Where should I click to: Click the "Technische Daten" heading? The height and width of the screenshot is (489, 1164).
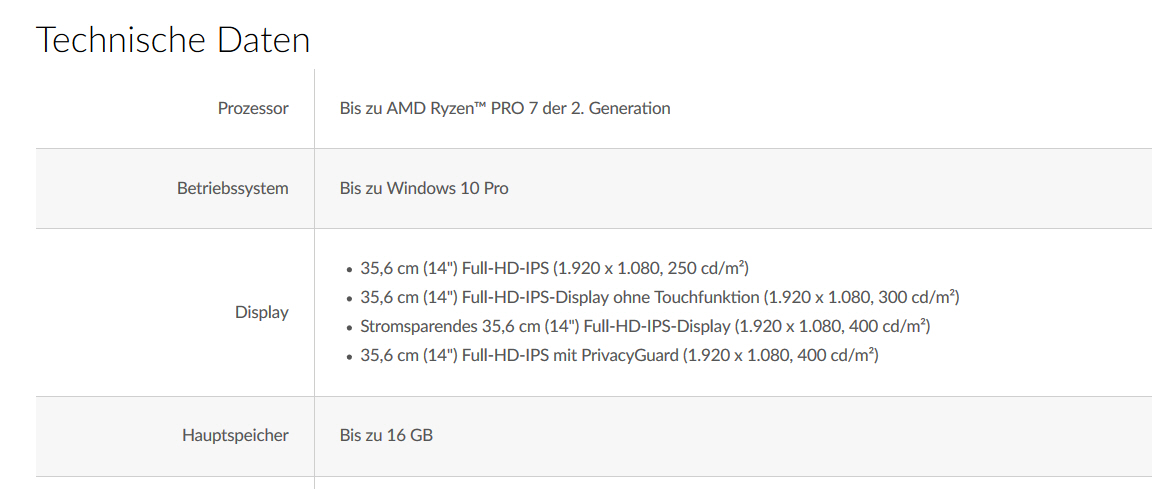pyautogui.click(x=173, y=40)
